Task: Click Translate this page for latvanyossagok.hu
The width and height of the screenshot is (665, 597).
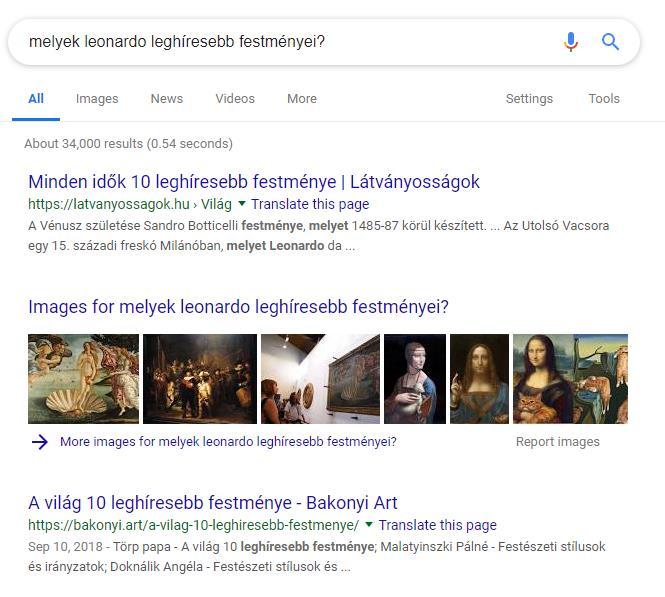Action: (x=310, y=204)
